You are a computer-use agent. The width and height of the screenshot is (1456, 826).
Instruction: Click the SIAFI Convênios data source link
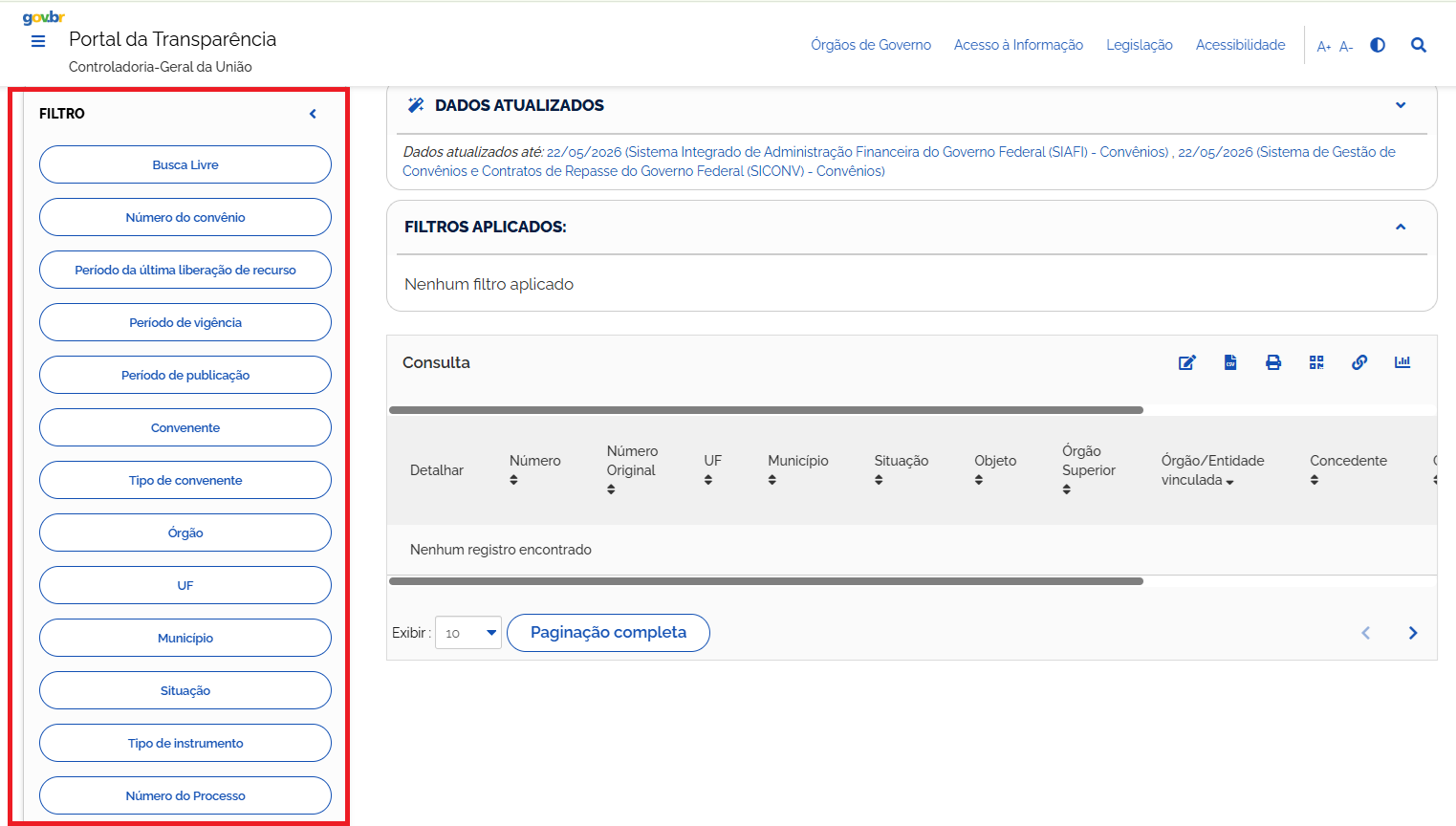(858, 152)
